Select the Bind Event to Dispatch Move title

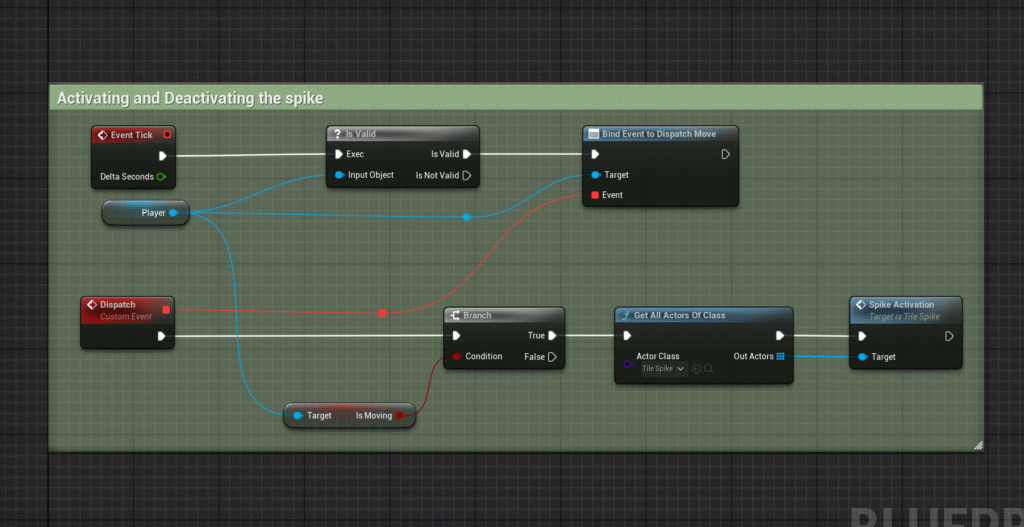click(658, 134)
